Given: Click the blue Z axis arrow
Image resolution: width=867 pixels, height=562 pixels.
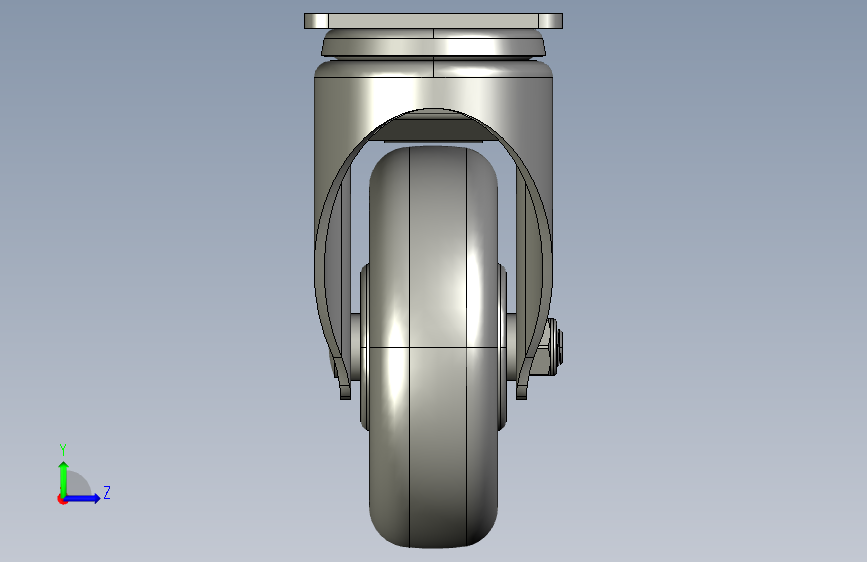Looking at the screenshot, I should (83, 498).
